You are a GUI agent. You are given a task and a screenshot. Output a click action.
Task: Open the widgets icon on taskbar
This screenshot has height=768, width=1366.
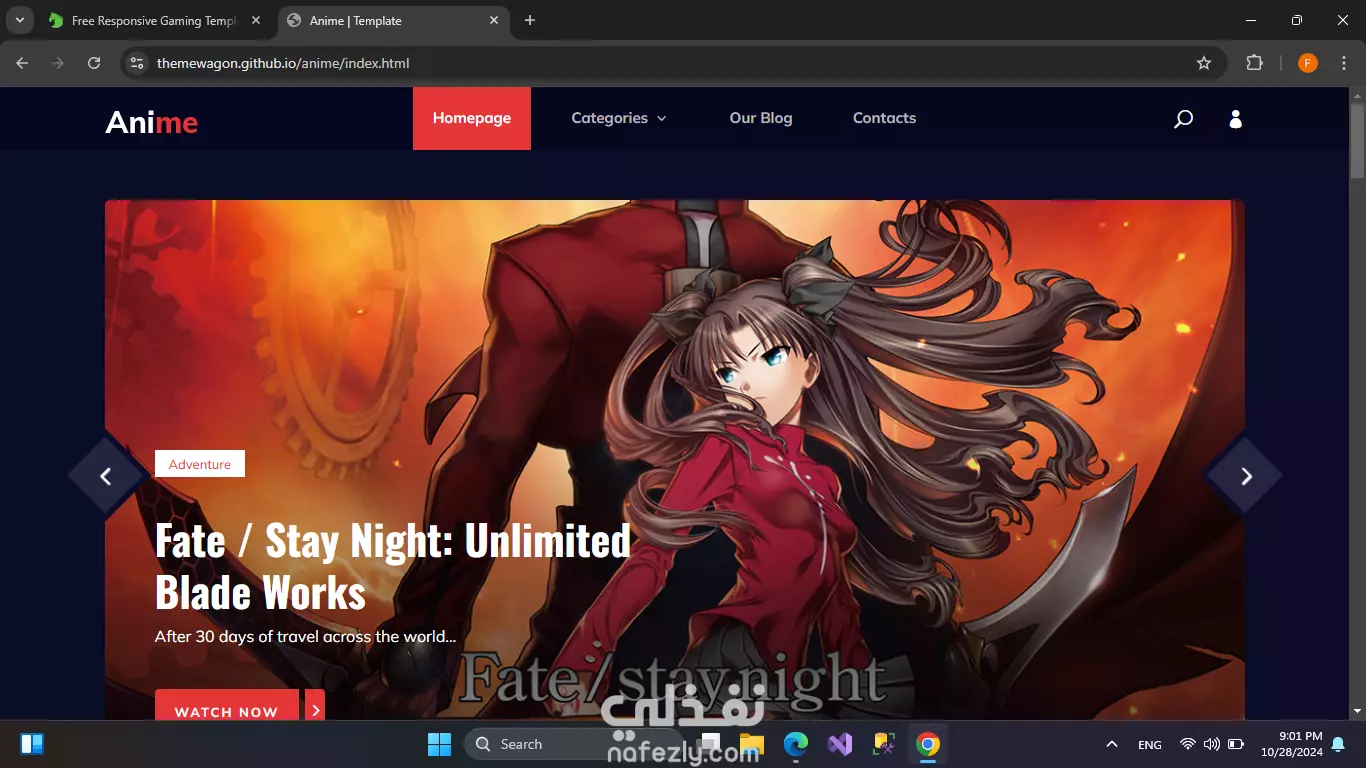click(32, 744)
